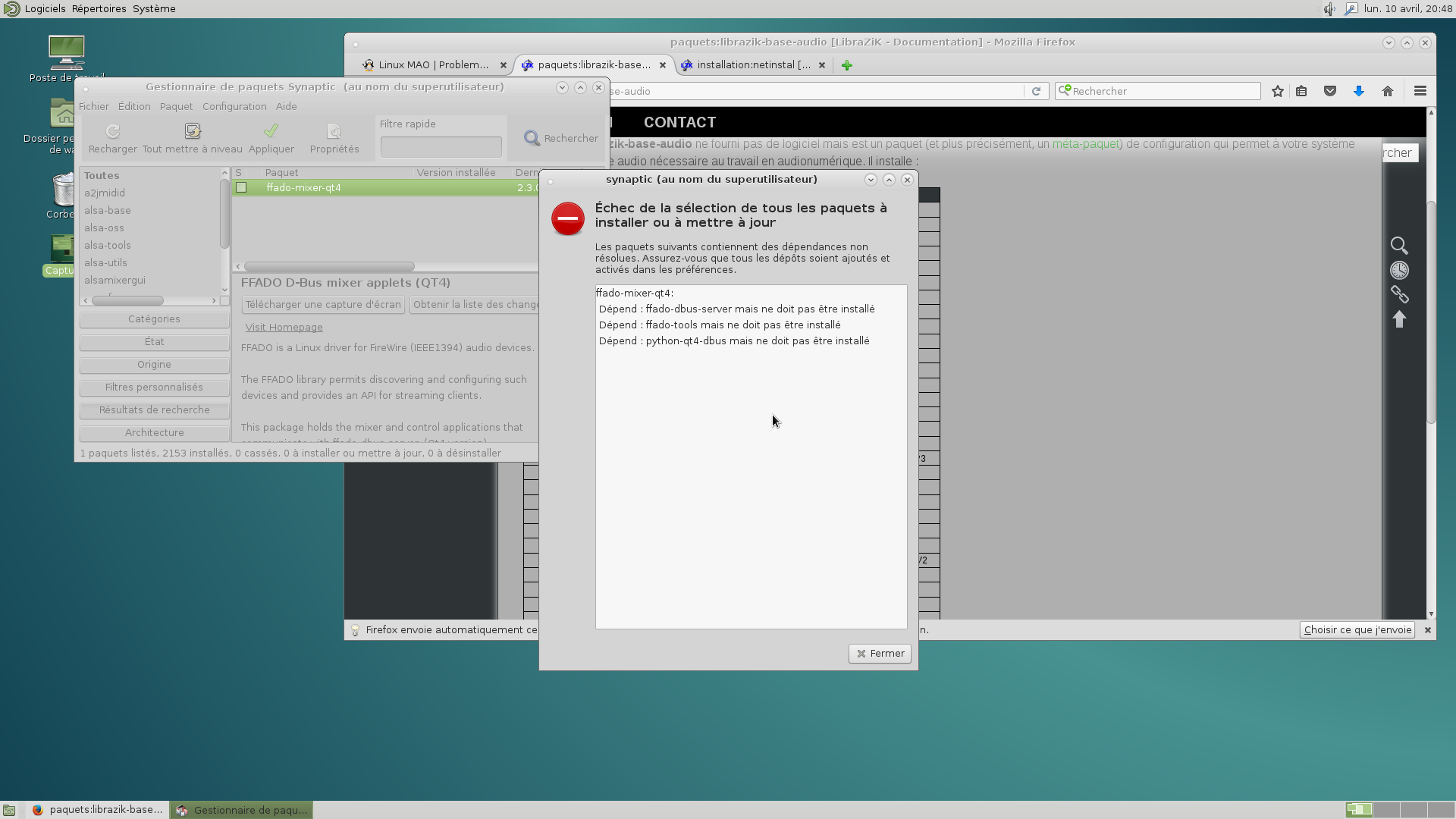The height and width of the screenshot is (819, 1456).
Task: Open the Firefox hamburger menu
Action: pos(1420,91)
